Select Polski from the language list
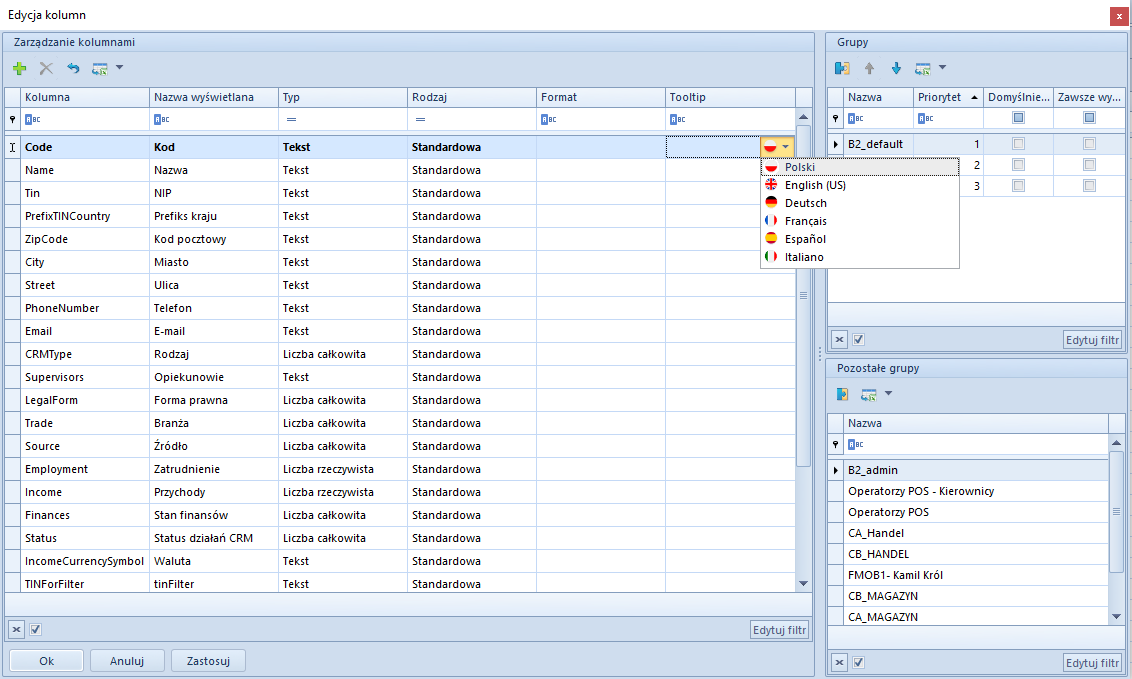 point(860,167)
